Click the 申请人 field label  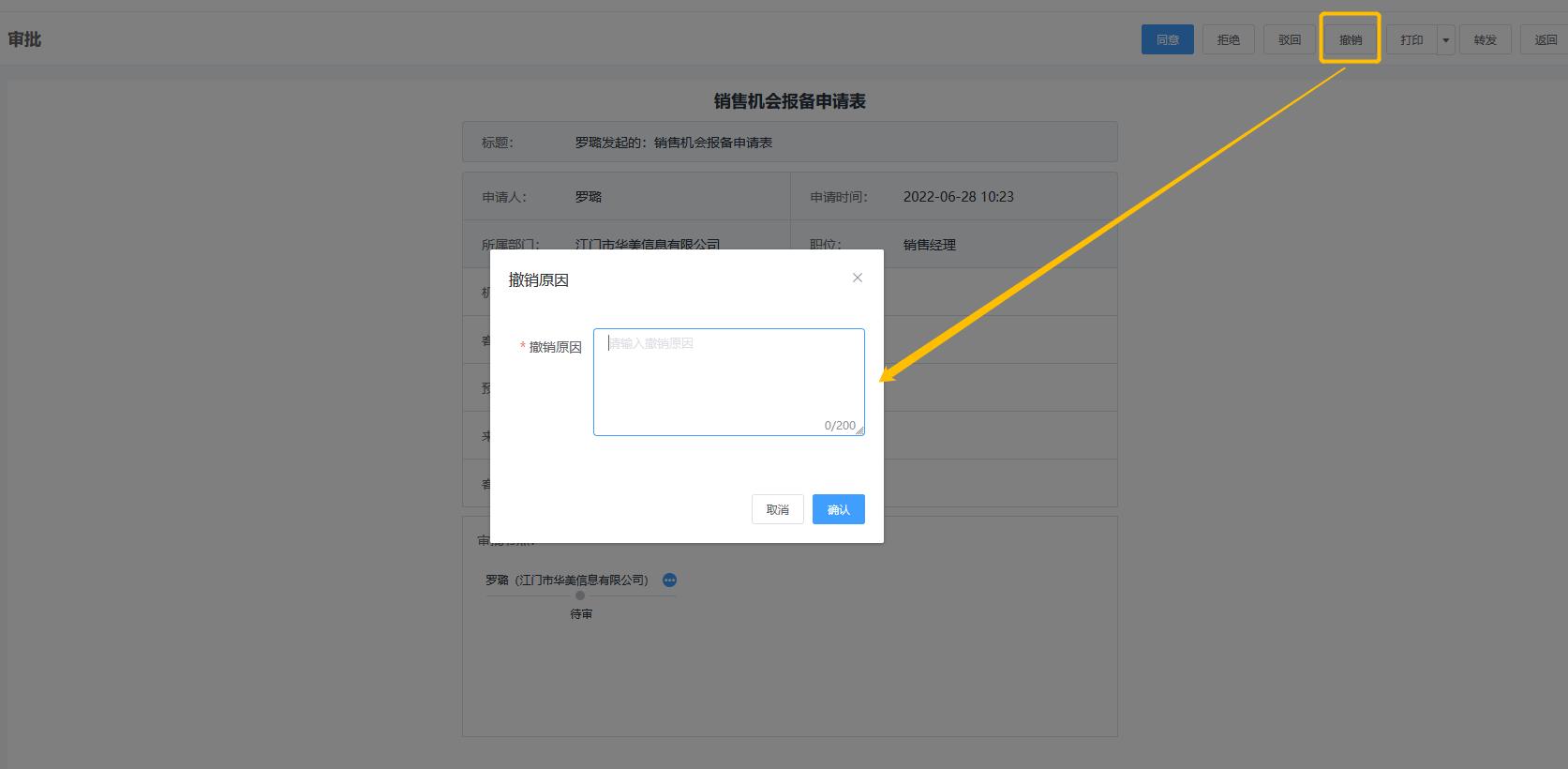(504, 197)
